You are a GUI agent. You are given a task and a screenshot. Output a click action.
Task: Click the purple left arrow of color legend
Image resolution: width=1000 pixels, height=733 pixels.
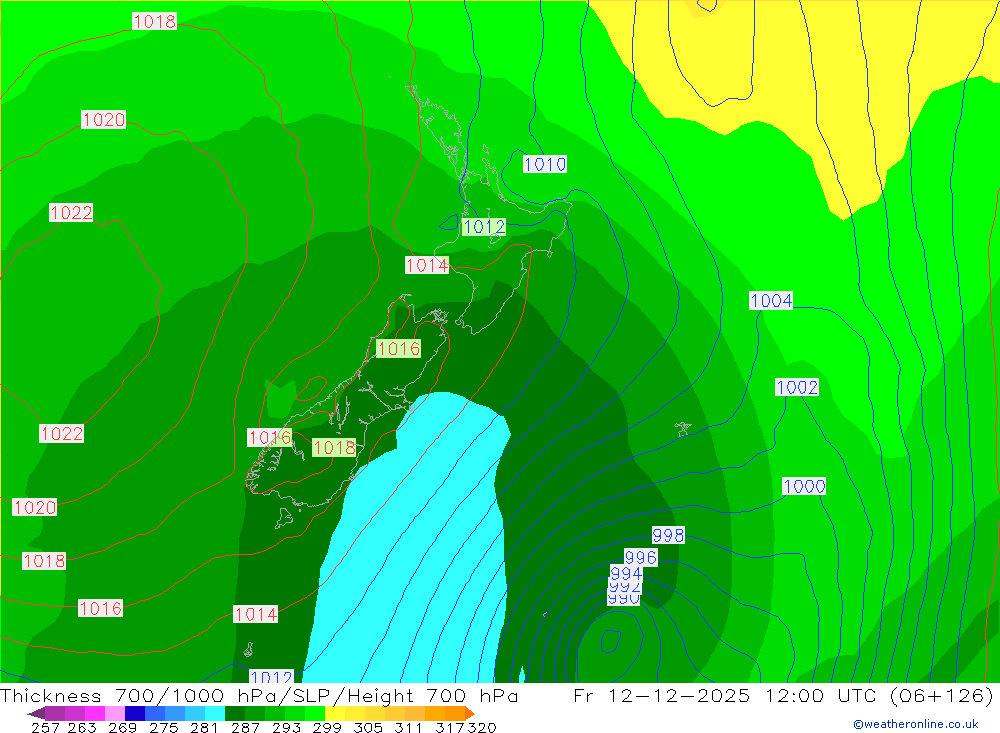click(x=36, y=713)
